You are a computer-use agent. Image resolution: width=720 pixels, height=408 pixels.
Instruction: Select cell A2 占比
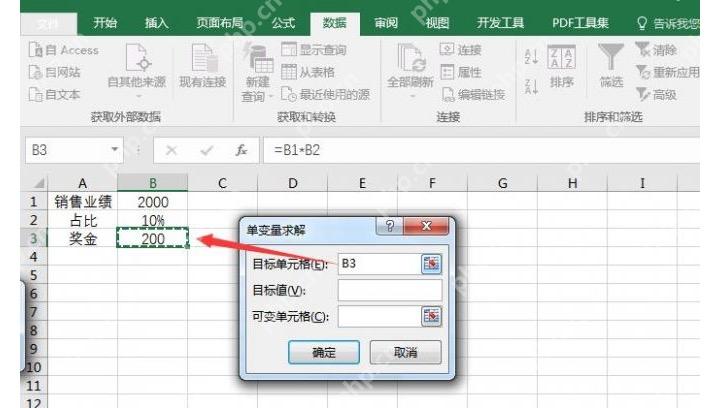click(83, 220)
